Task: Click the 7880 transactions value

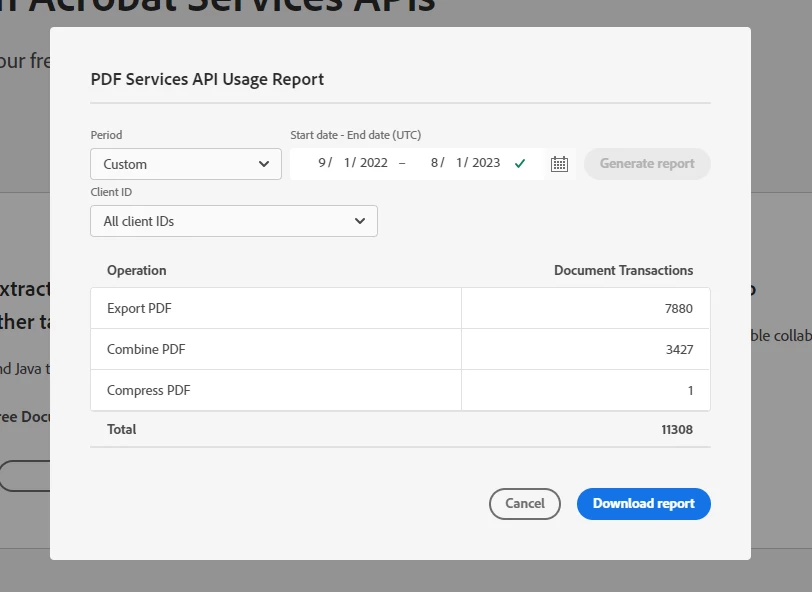Action: coord(678,309)
